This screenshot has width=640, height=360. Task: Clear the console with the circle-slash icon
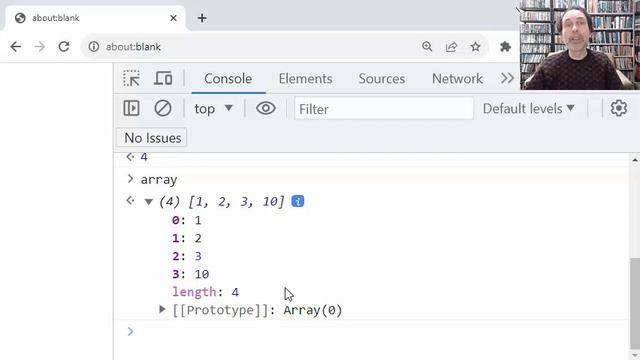pyautogui.click(x=163, y=109)
